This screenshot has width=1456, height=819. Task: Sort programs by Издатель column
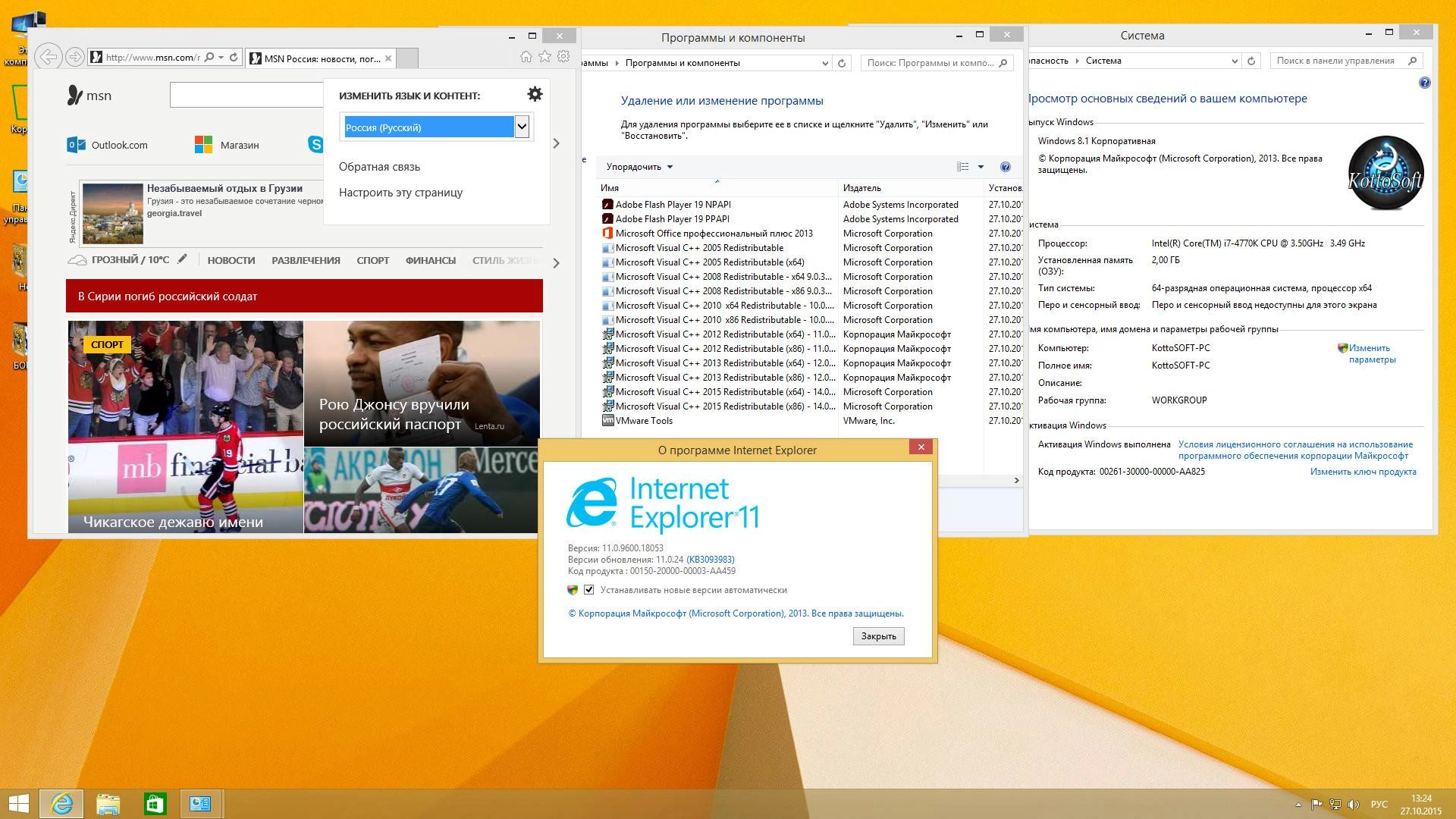click(910, 188)
